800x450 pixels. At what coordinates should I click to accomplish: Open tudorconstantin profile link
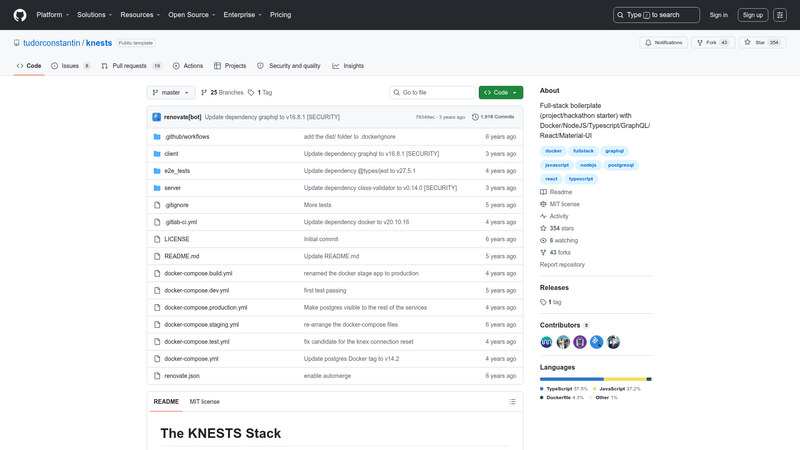[52, 43]
